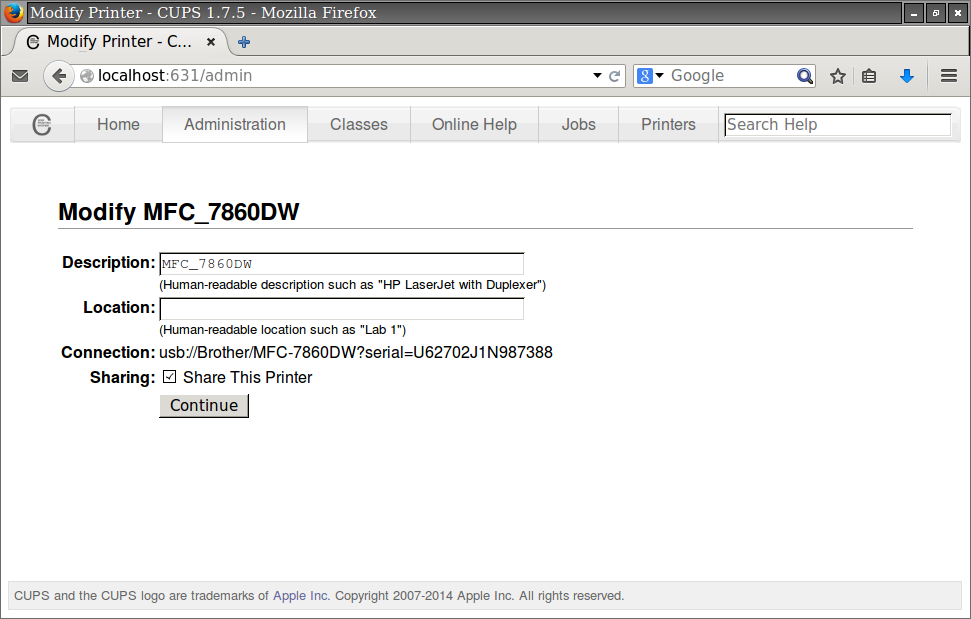Toggle printer sharing off

pyautogui.click(x=169, y=377)
